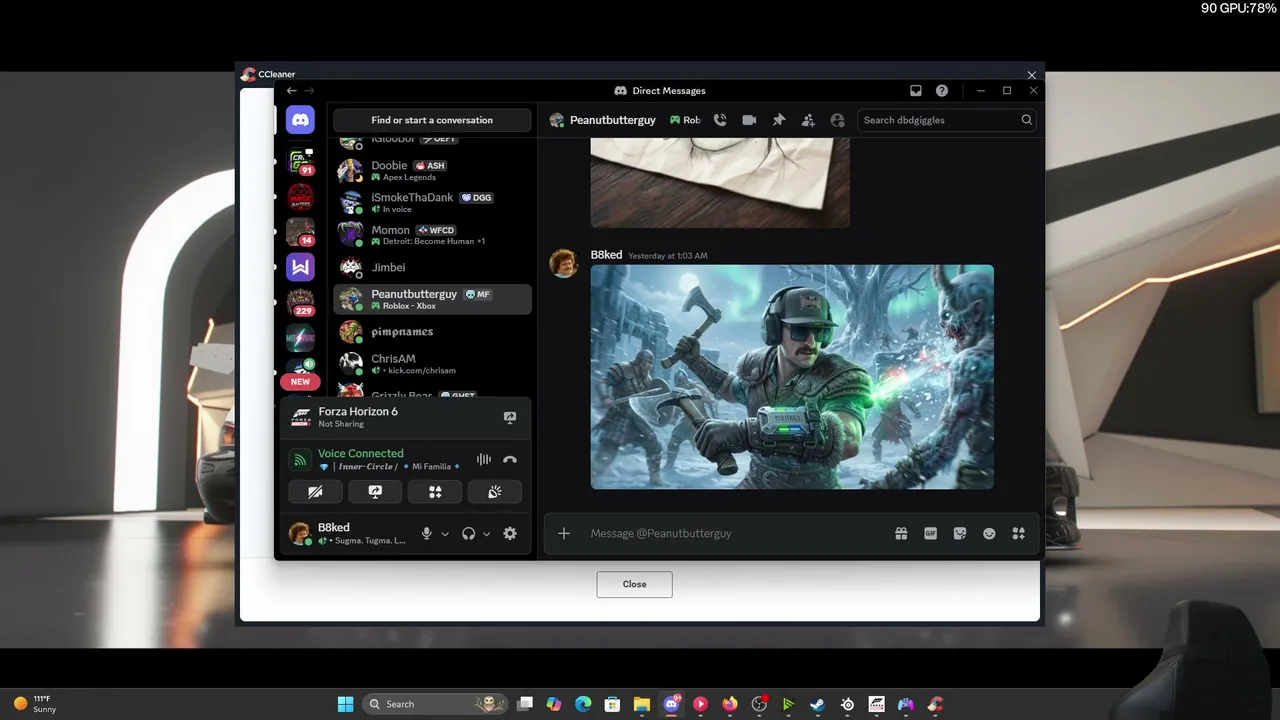This screenshot has width=1280, height=720.
Task: Open the DM with Jimbei
Action: coord(432,267)
